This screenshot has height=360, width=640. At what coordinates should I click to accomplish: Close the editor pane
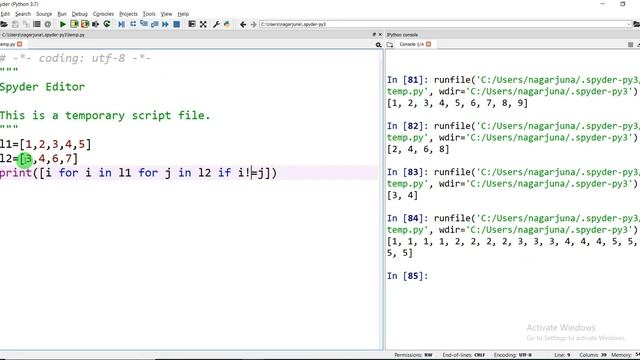pyautogui.click(x=380, y=35)
